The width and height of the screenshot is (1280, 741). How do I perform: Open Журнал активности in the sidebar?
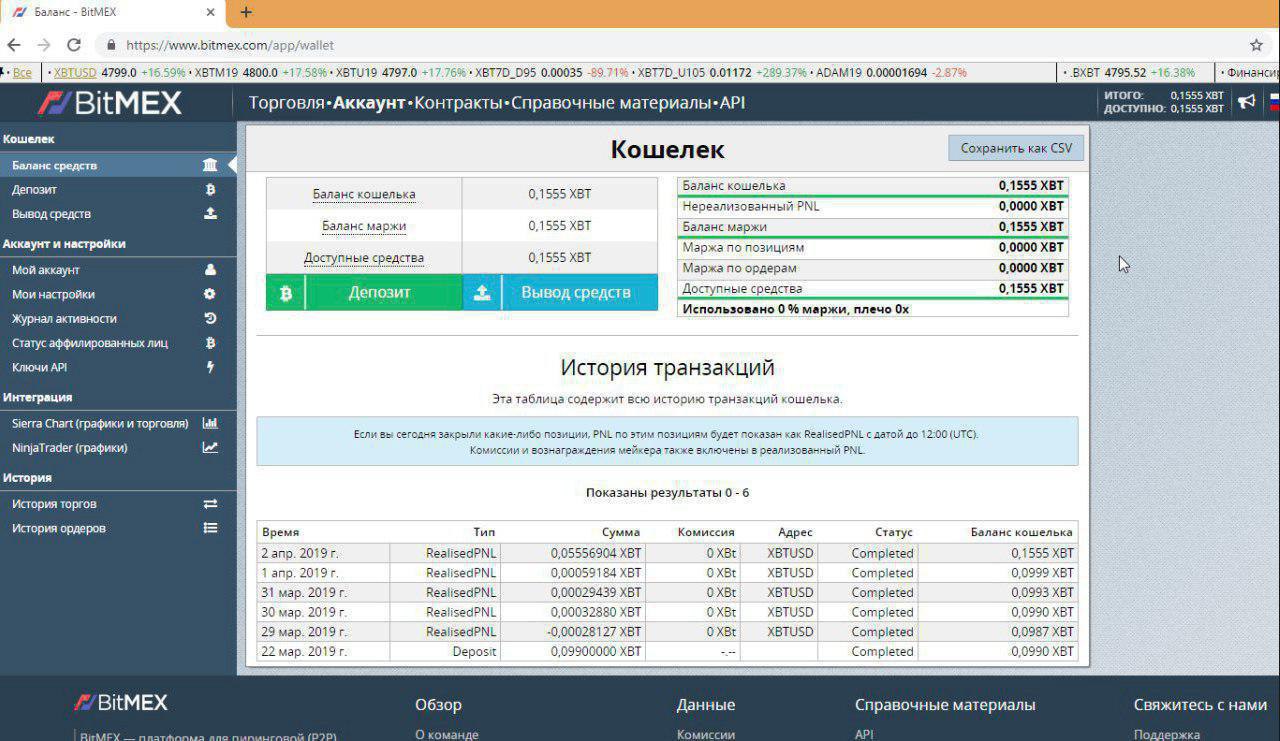point(64,318)
